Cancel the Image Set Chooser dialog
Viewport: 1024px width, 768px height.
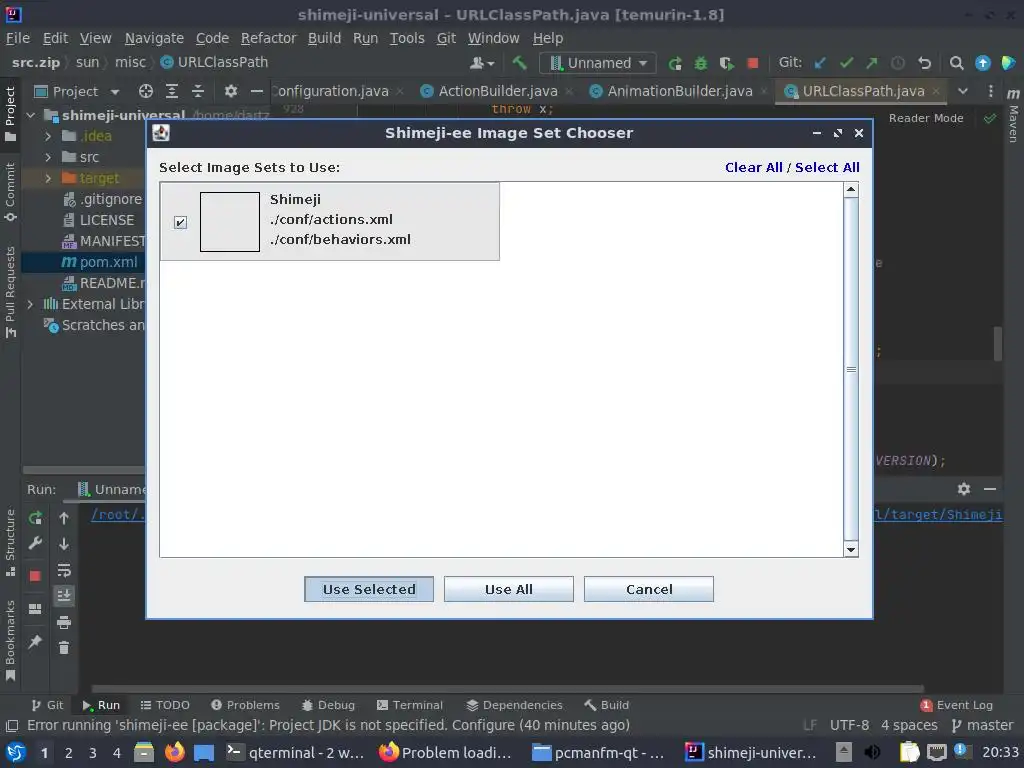648,589
